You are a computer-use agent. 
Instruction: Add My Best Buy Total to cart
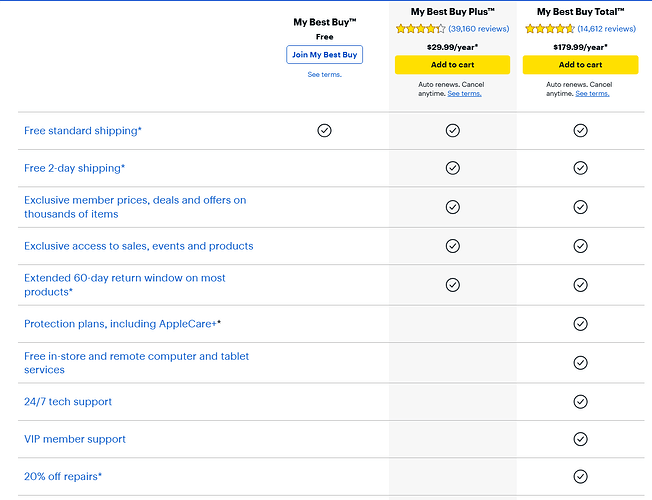pos(580,65)
